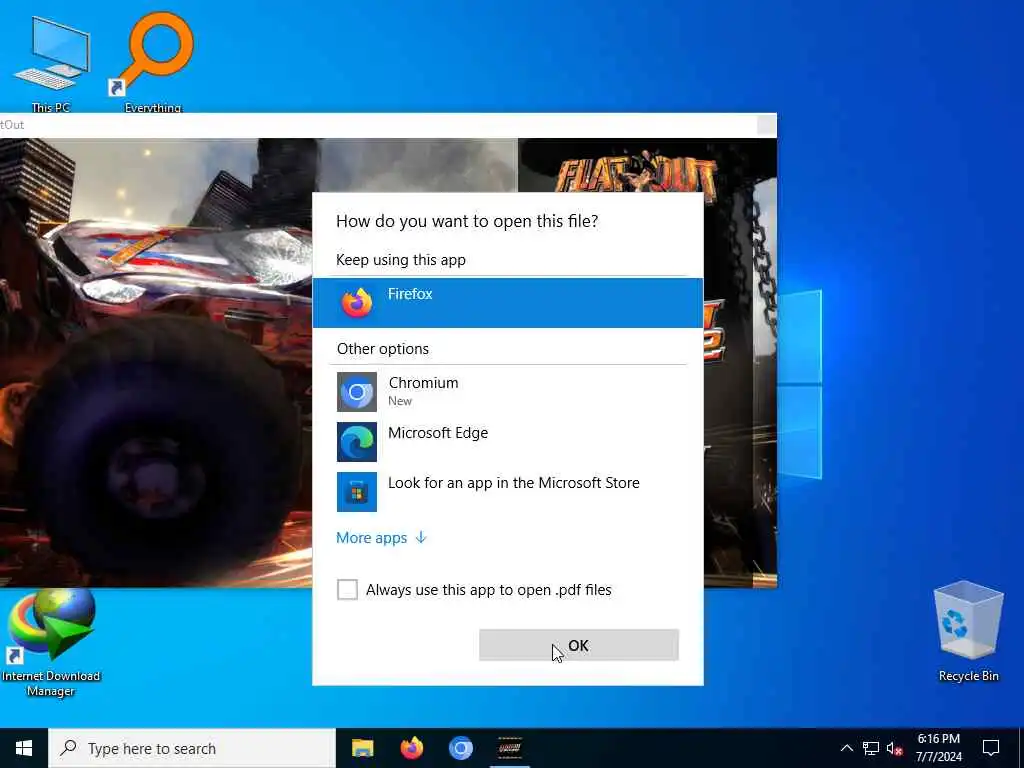Focus the Type here to search box

point(191,748)
